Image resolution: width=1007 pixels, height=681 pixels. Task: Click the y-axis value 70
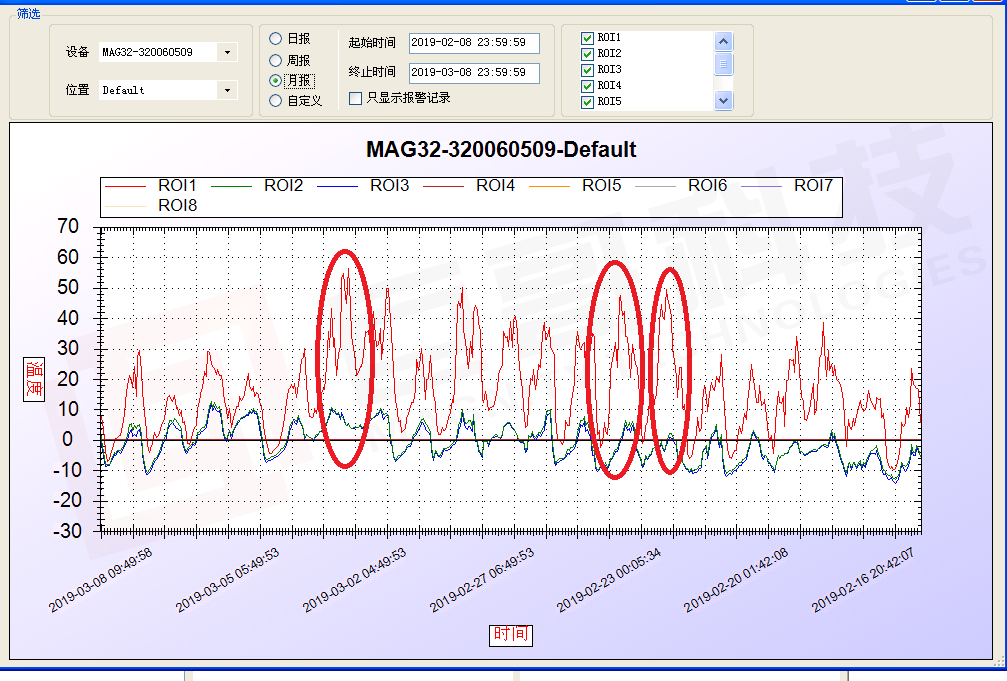[68, 226]
